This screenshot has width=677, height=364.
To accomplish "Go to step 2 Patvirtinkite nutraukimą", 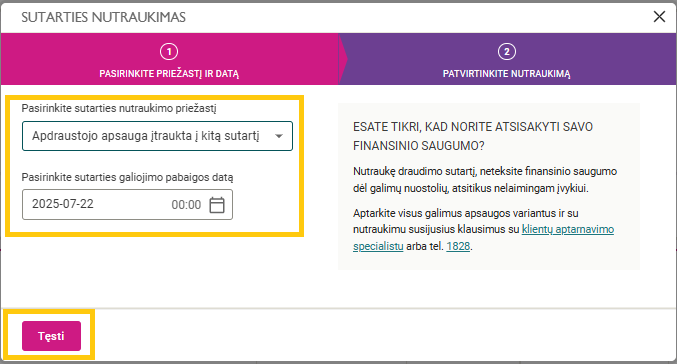I will pyautogui.click(x=506, y=59).
